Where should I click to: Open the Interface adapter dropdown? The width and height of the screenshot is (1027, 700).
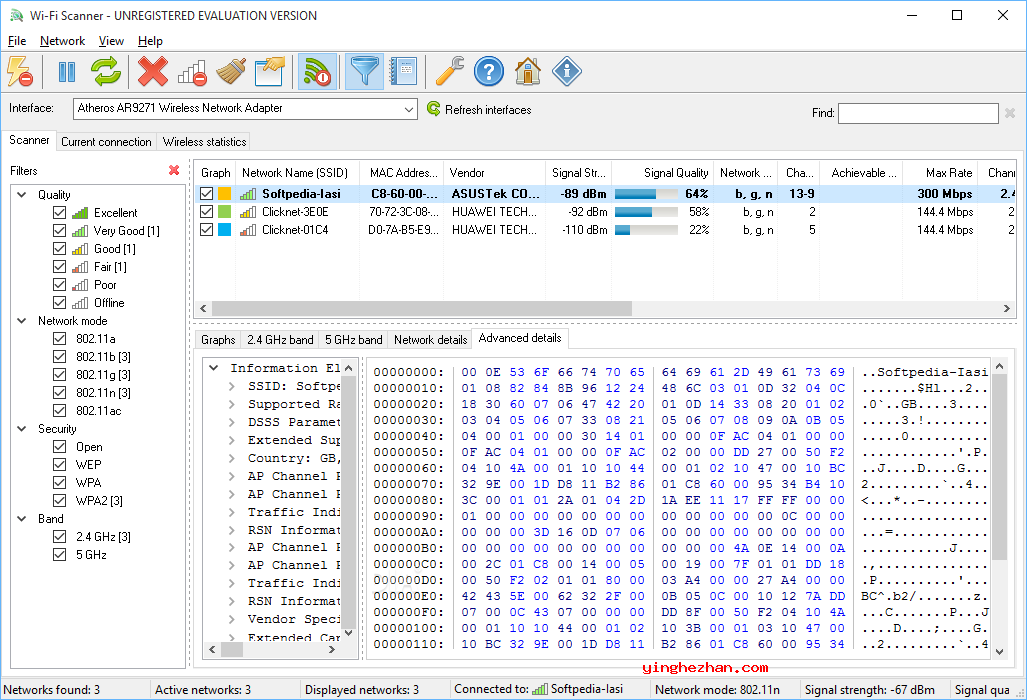246,109
